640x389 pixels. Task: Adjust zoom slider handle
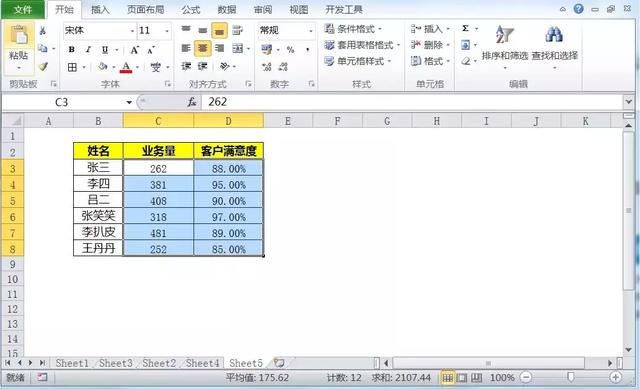[x=571, y=378]
